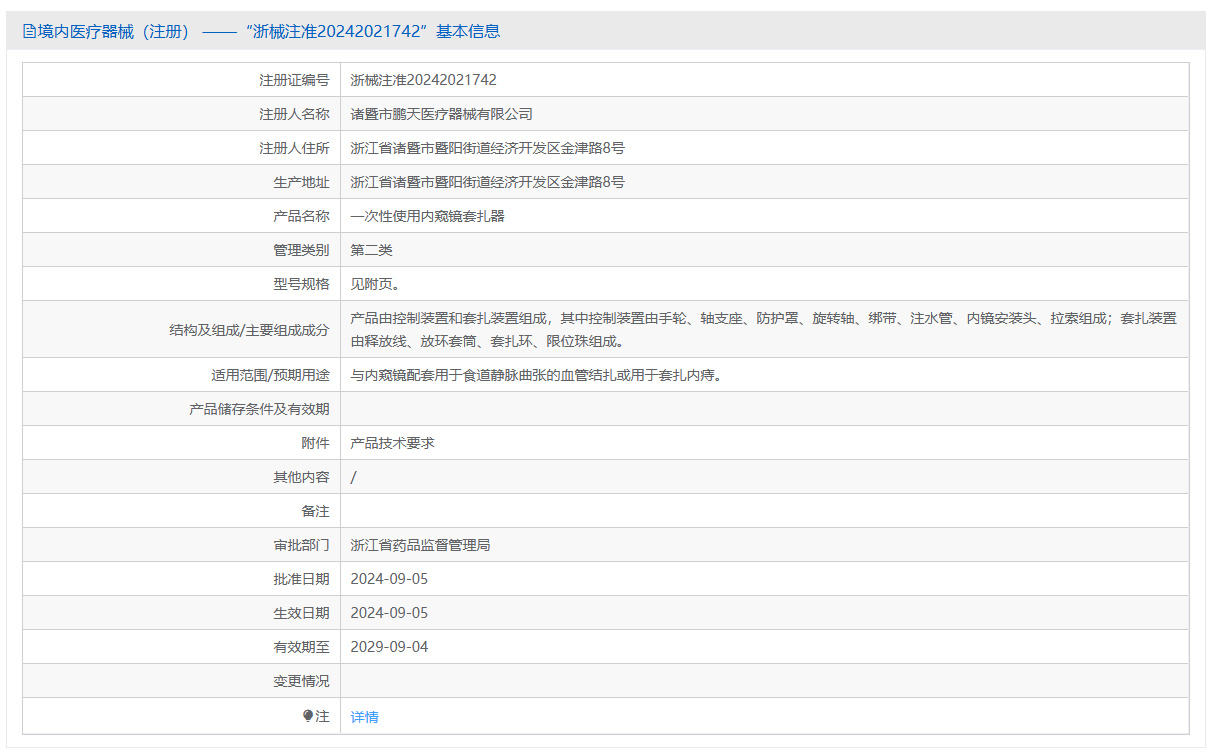Click the 管理类别 label

(x=301, y=250)
